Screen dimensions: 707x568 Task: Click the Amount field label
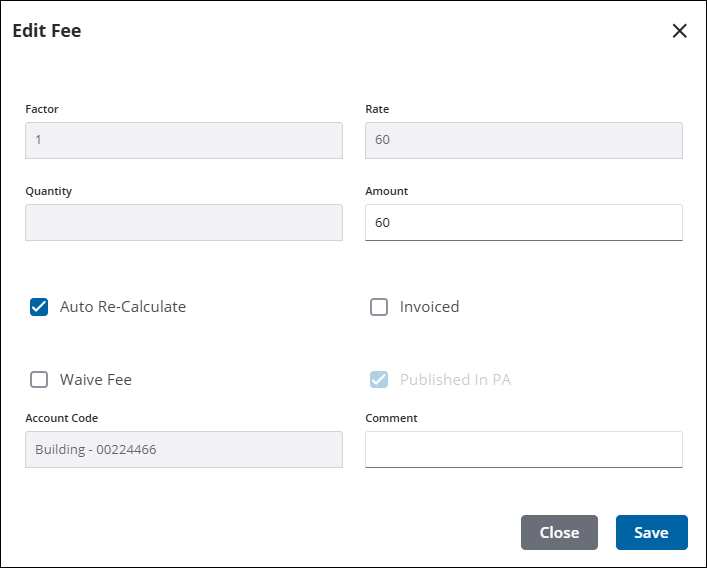[x=387, y=191]
